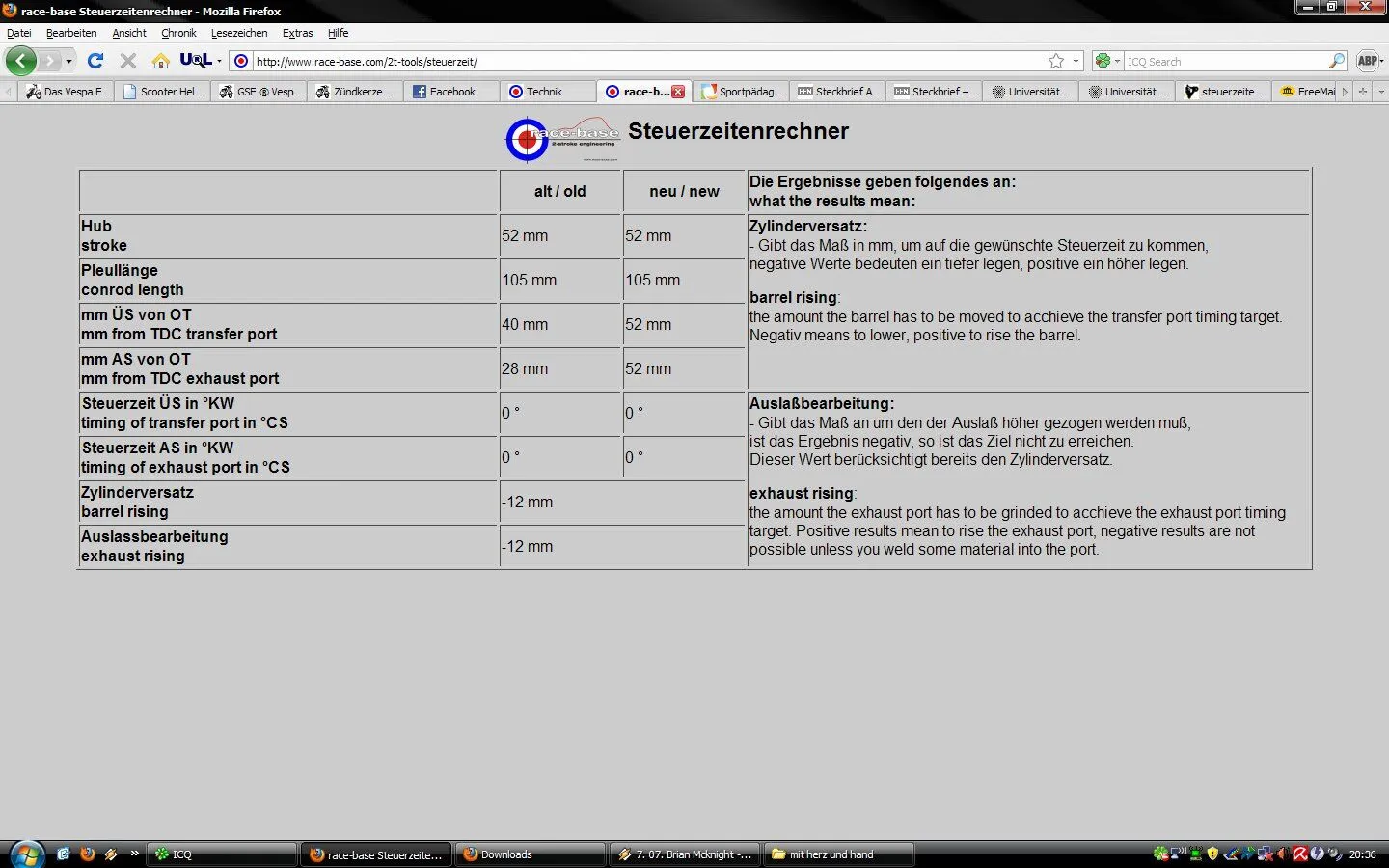
Task: Open the list all tabs dropdown
Action: (1381, 92)
